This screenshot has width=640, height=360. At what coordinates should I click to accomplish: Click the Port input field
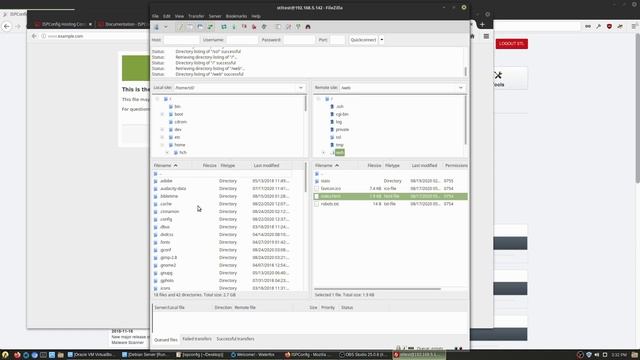[338, 40]
